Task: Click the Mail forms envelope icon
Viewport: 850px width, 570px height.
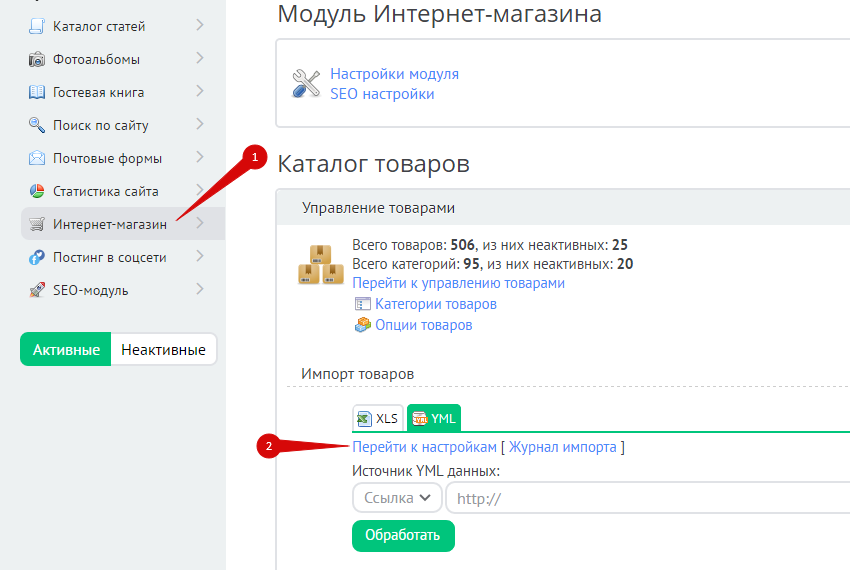Action: [x=37, y=158]
